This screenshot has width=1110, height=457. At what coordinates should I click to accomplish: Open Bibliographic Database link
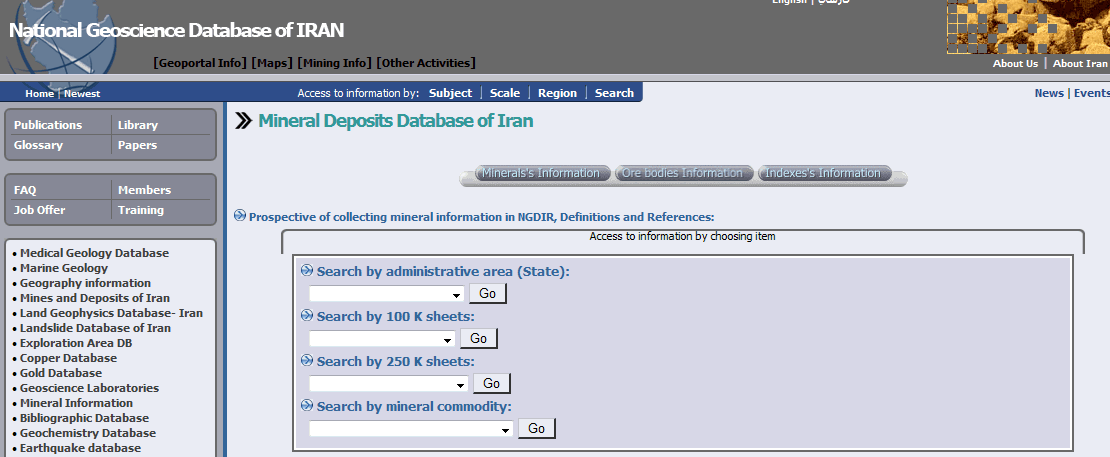pyautogui.click(x=84, y=418)
